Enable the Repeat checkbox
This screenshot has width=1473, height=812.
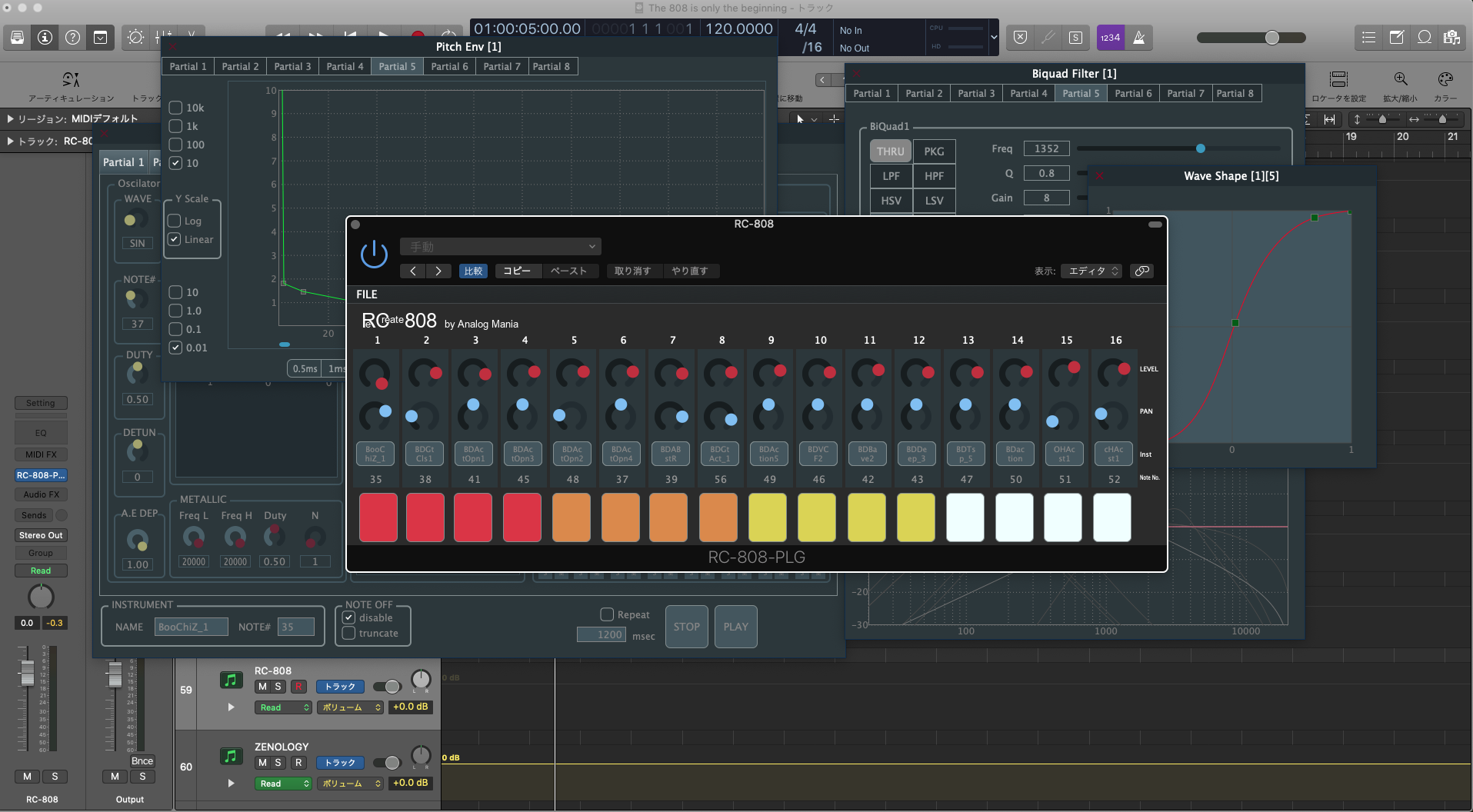point(607,614)
